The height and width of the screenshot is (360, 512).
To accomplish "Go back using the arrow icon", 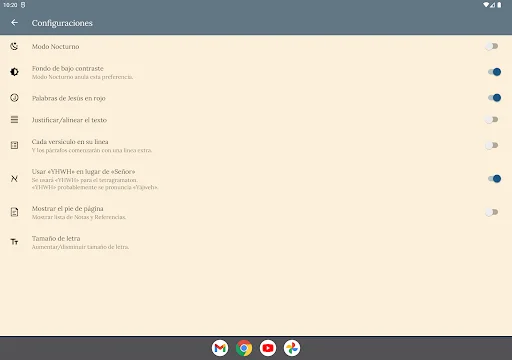I will coord(14,23).
